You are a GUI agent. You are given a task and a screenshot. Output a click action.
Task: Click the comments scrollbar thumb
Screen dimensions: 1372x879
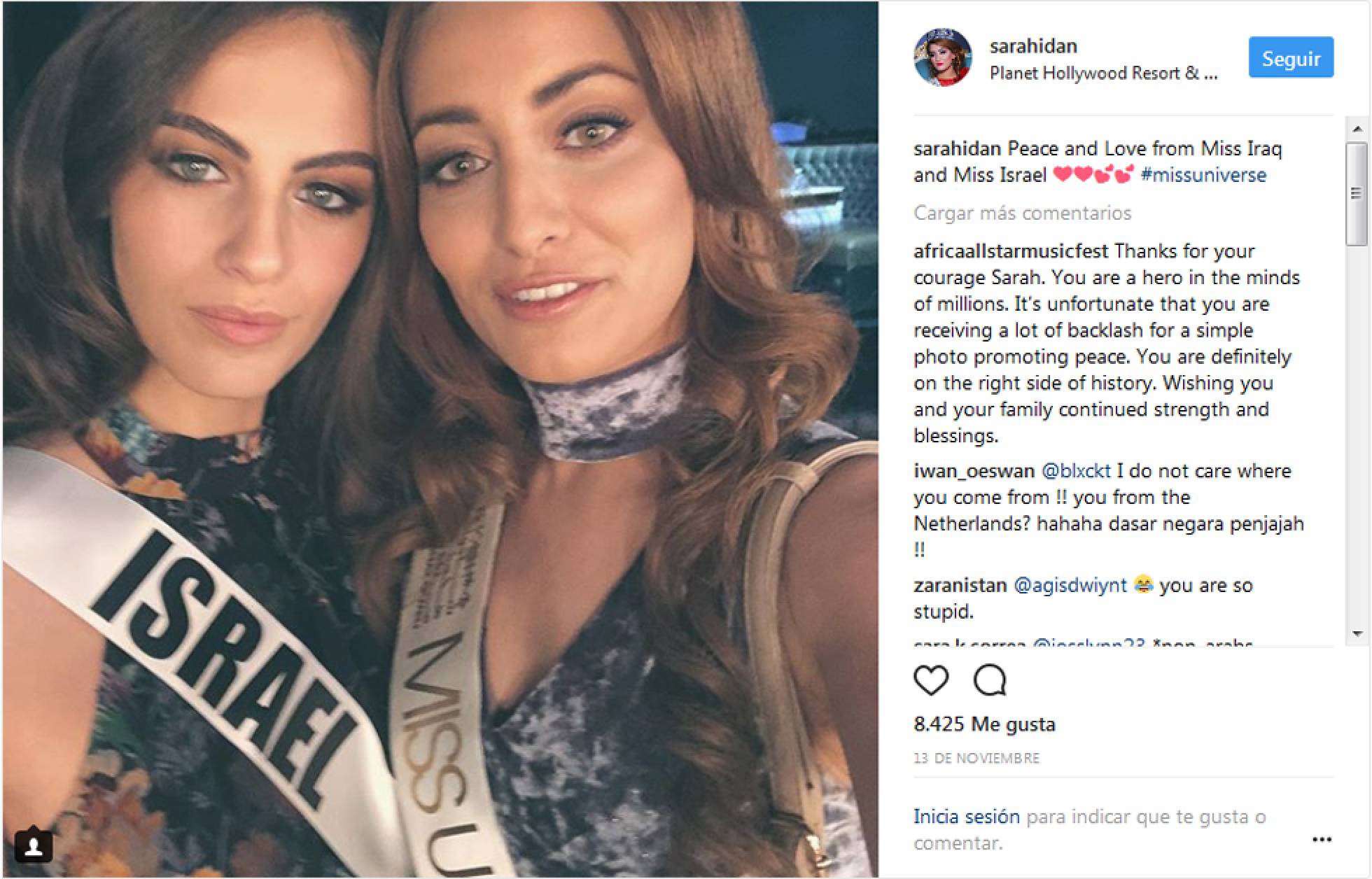[x=1357, y=194]
